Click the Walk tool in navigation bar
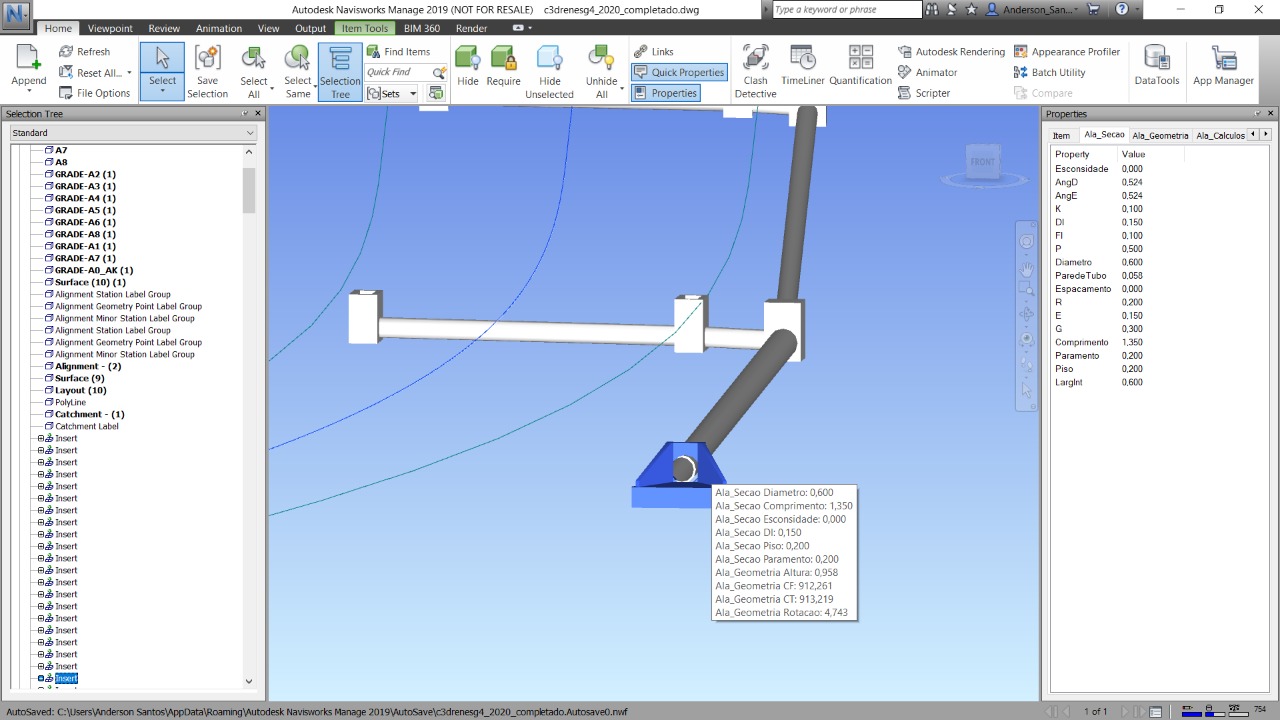Image resolution: width=1280 pixels, height=720 pixels. [x=1026, y=366]
